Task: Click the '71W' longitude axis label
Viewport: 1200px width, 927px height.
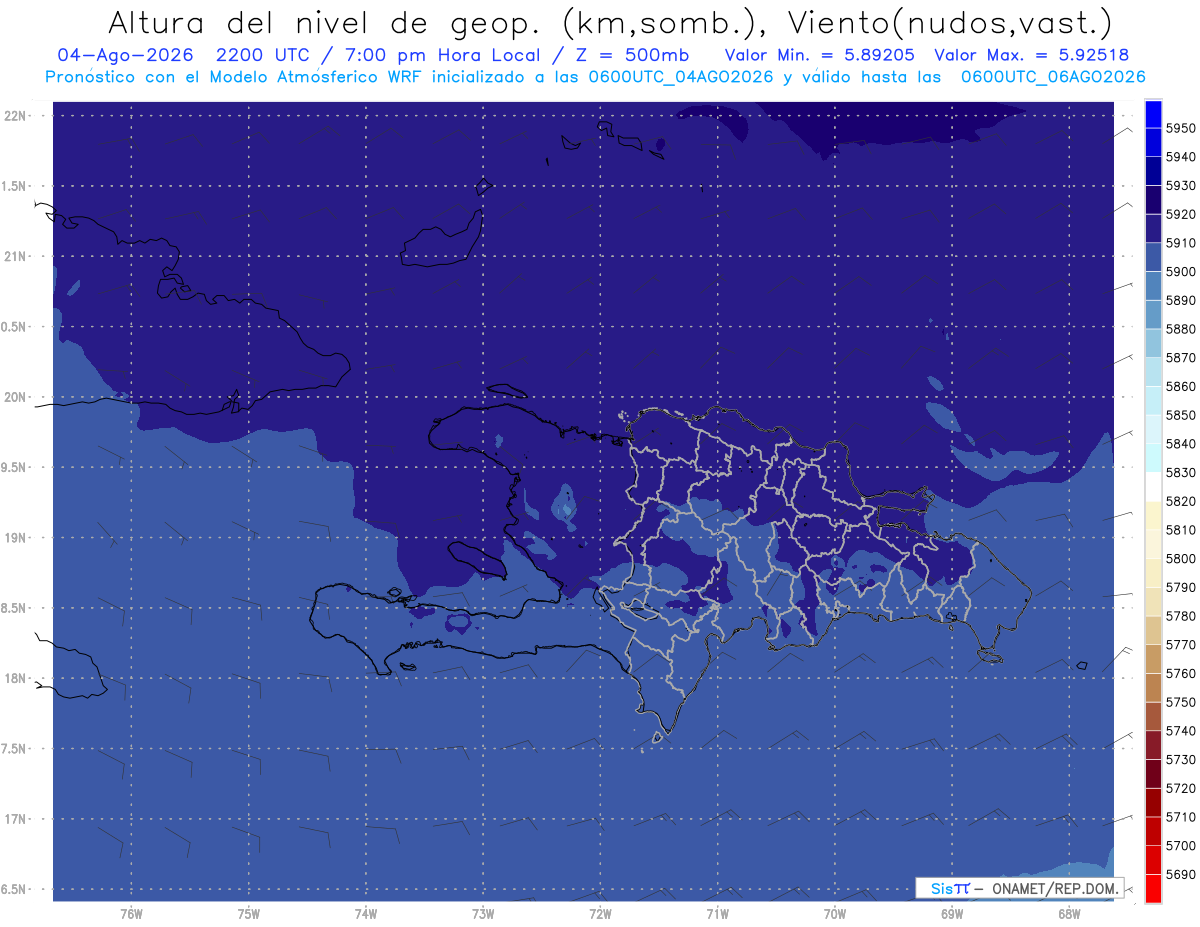Action: [717, 913]
